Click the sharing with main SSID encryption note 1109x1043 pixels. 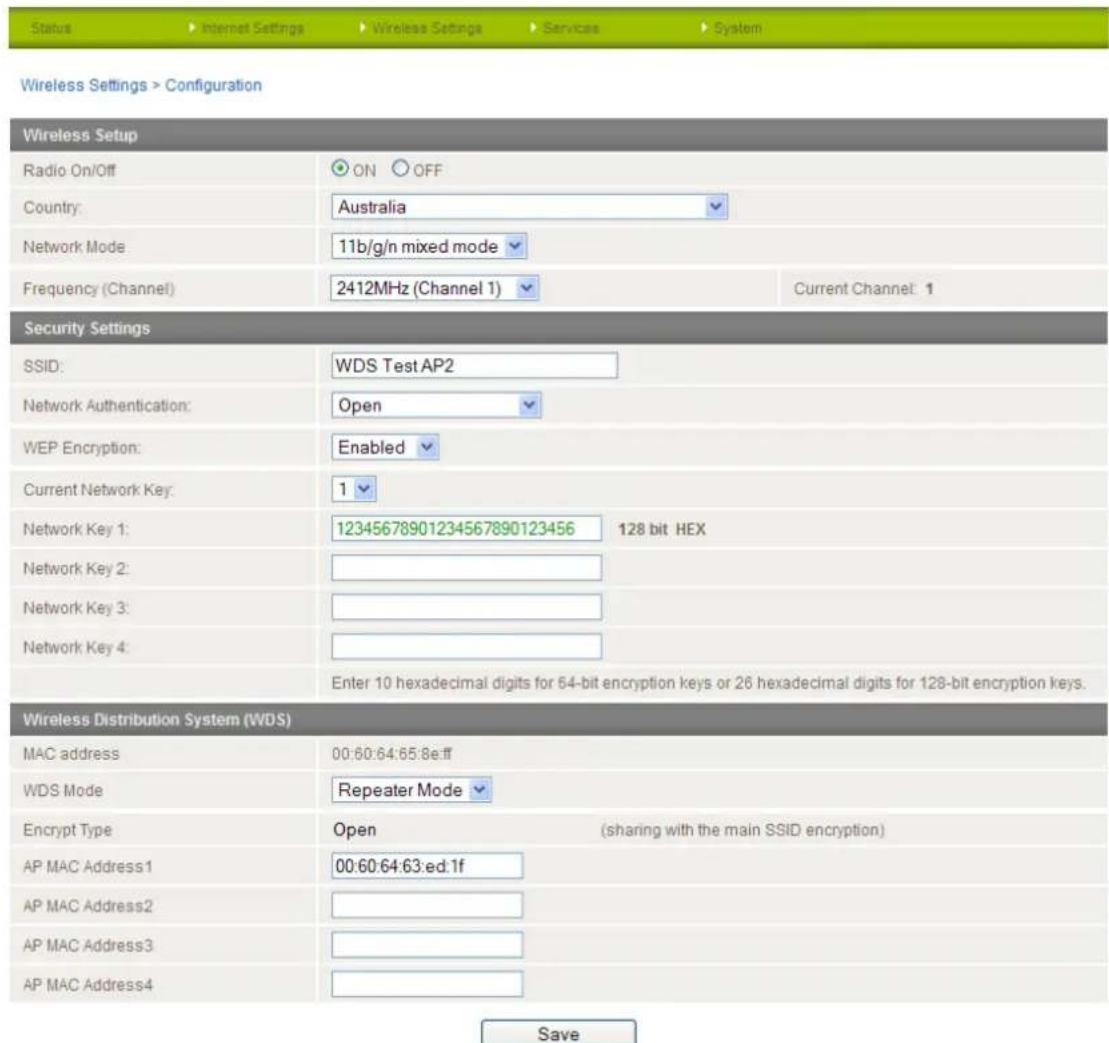coord(743,829)
